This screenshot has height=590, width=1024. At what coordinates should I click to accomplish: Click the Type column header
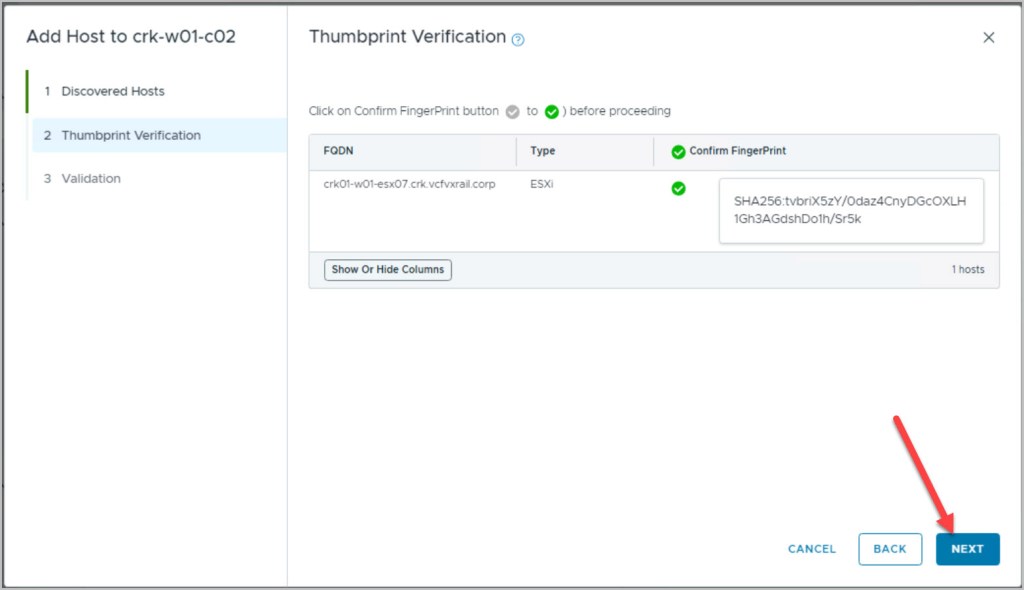pyautogui.click(x=542, y=151)
